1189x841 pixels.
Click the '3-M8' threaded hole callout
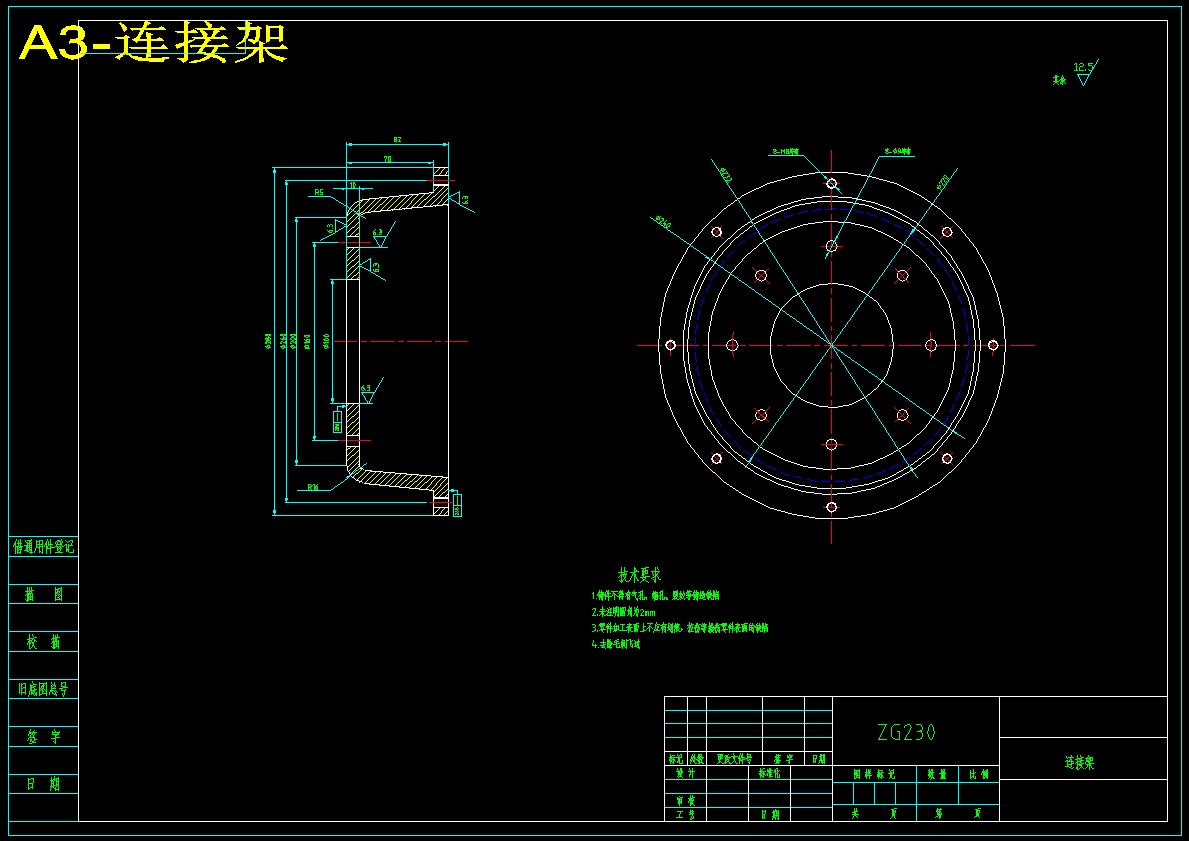coord(786,152)
